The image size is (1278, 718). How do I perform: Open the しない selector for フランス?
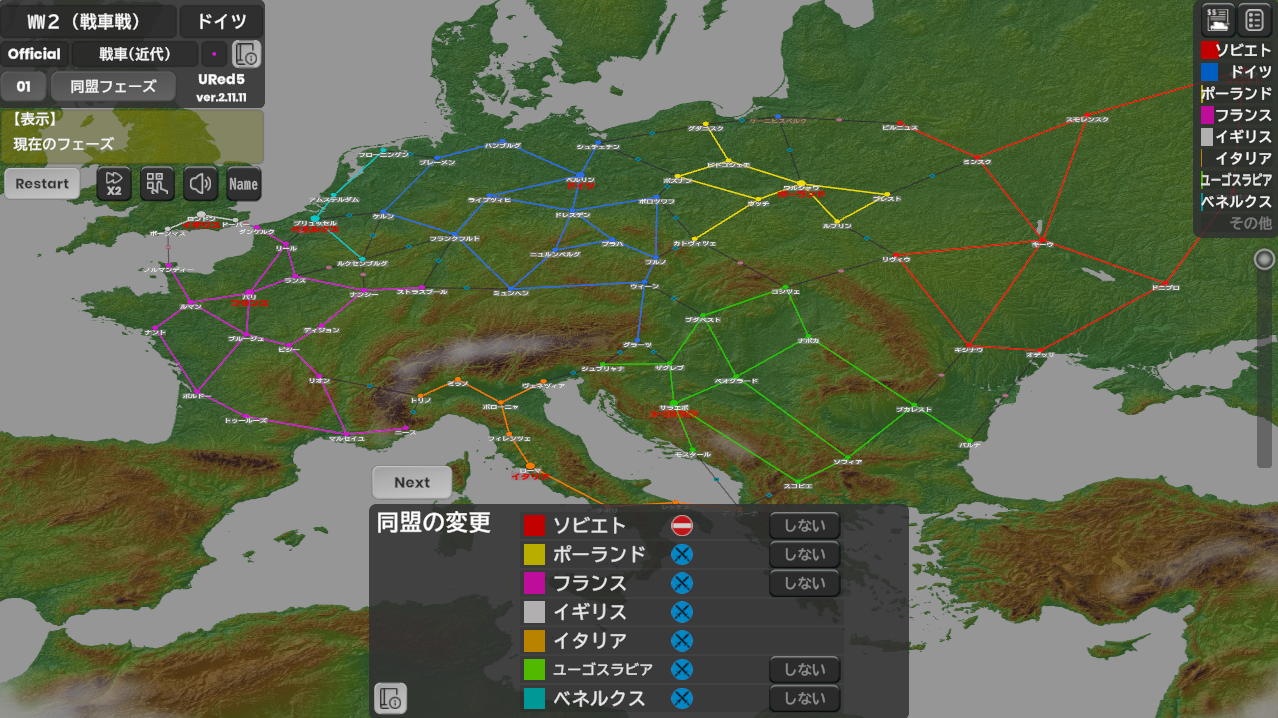click(x=804, y=583)
